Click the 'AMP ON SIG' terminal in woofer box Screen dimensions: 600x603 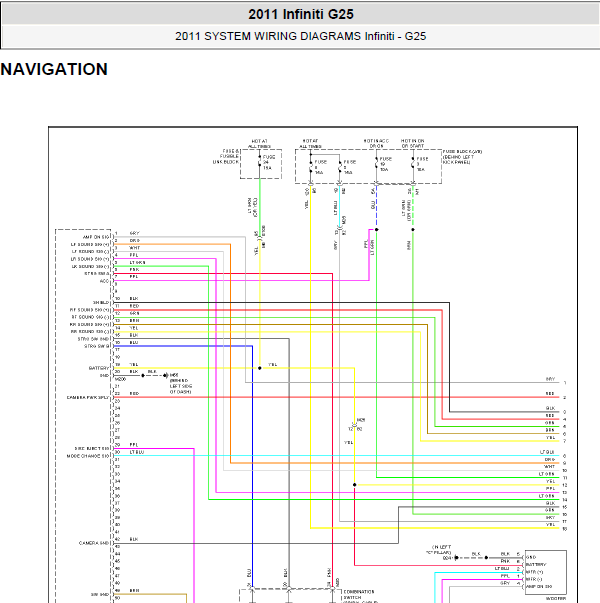539,586
